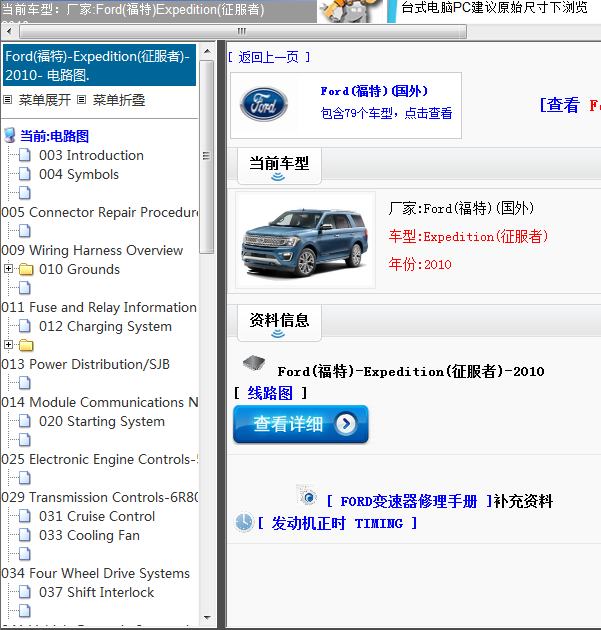The width and height of the screenshot is (601, 630).
Task: Click the 菜单展开 expand-all link
Action: [x=45, y=100]
